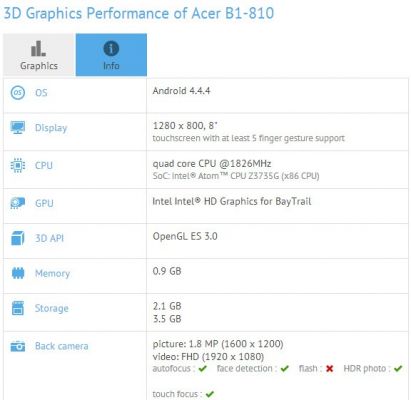The height and width of the screenshot is (400, 411).
Task: Open the Graphics tab
Action: pyautogui.click(x=39, y=55)
